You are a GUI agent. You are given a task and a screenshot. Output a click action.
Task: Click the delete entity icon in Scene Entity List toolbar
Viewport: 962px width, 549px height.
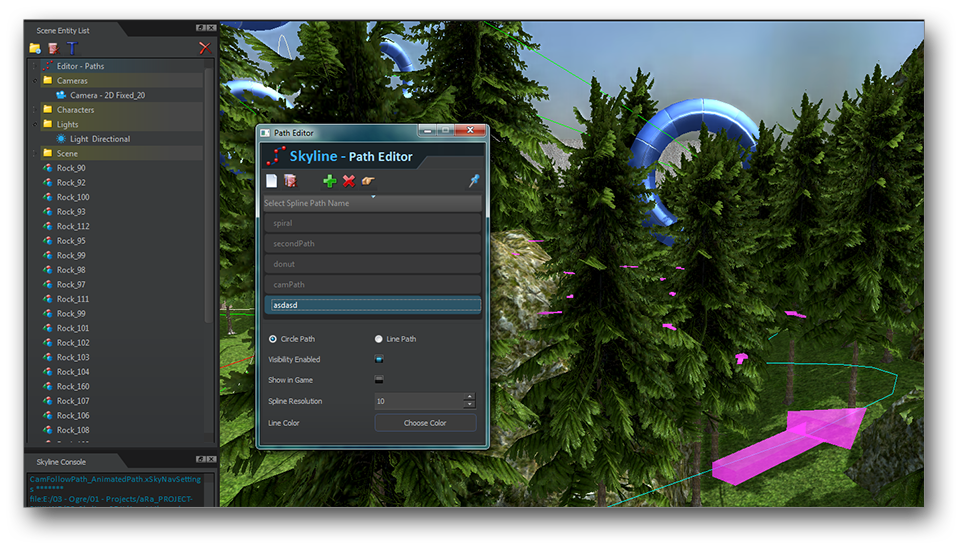pyautogui.click(x=53, y=48)
